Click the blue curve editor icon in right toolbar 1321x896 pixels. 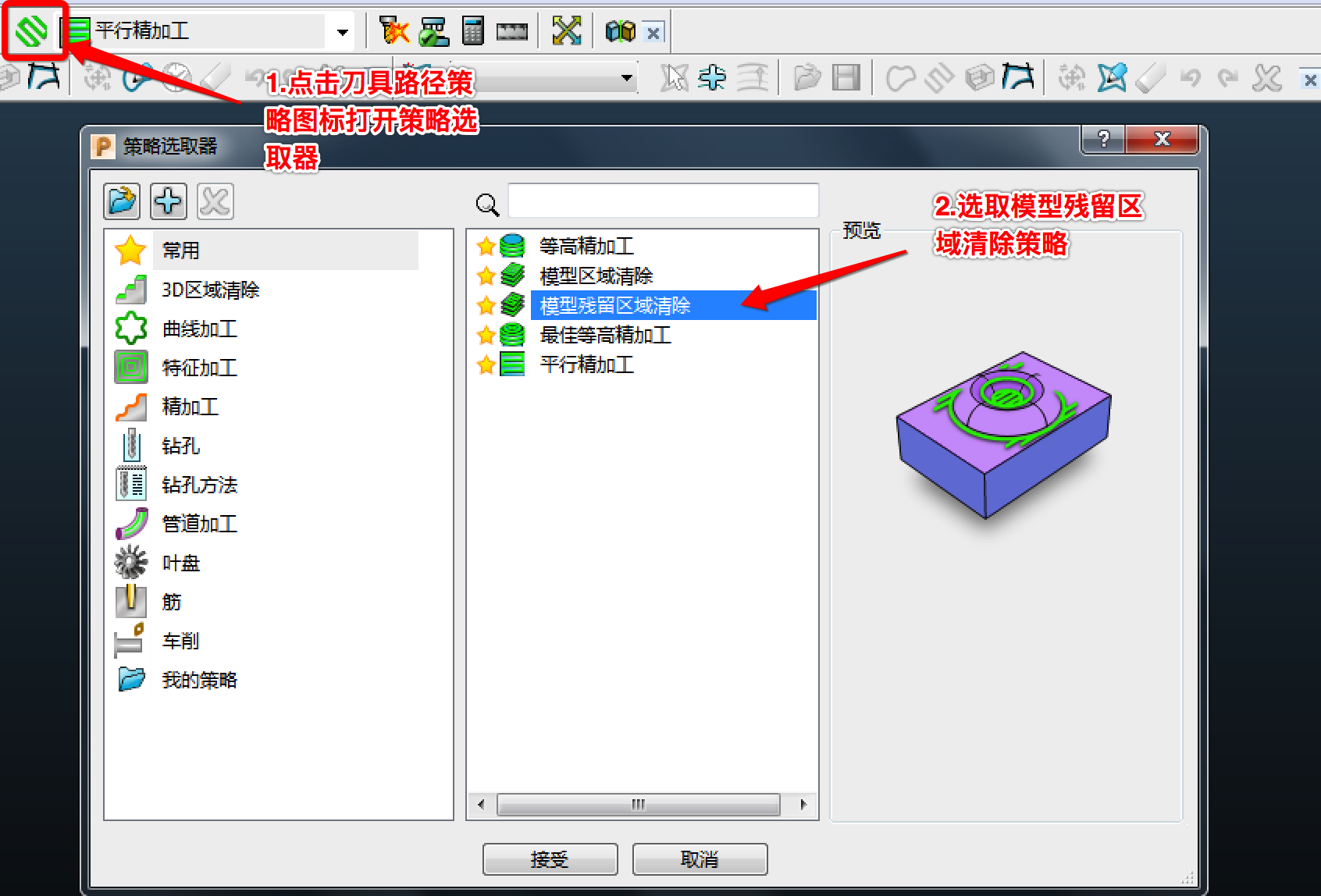pos(1018,76)
